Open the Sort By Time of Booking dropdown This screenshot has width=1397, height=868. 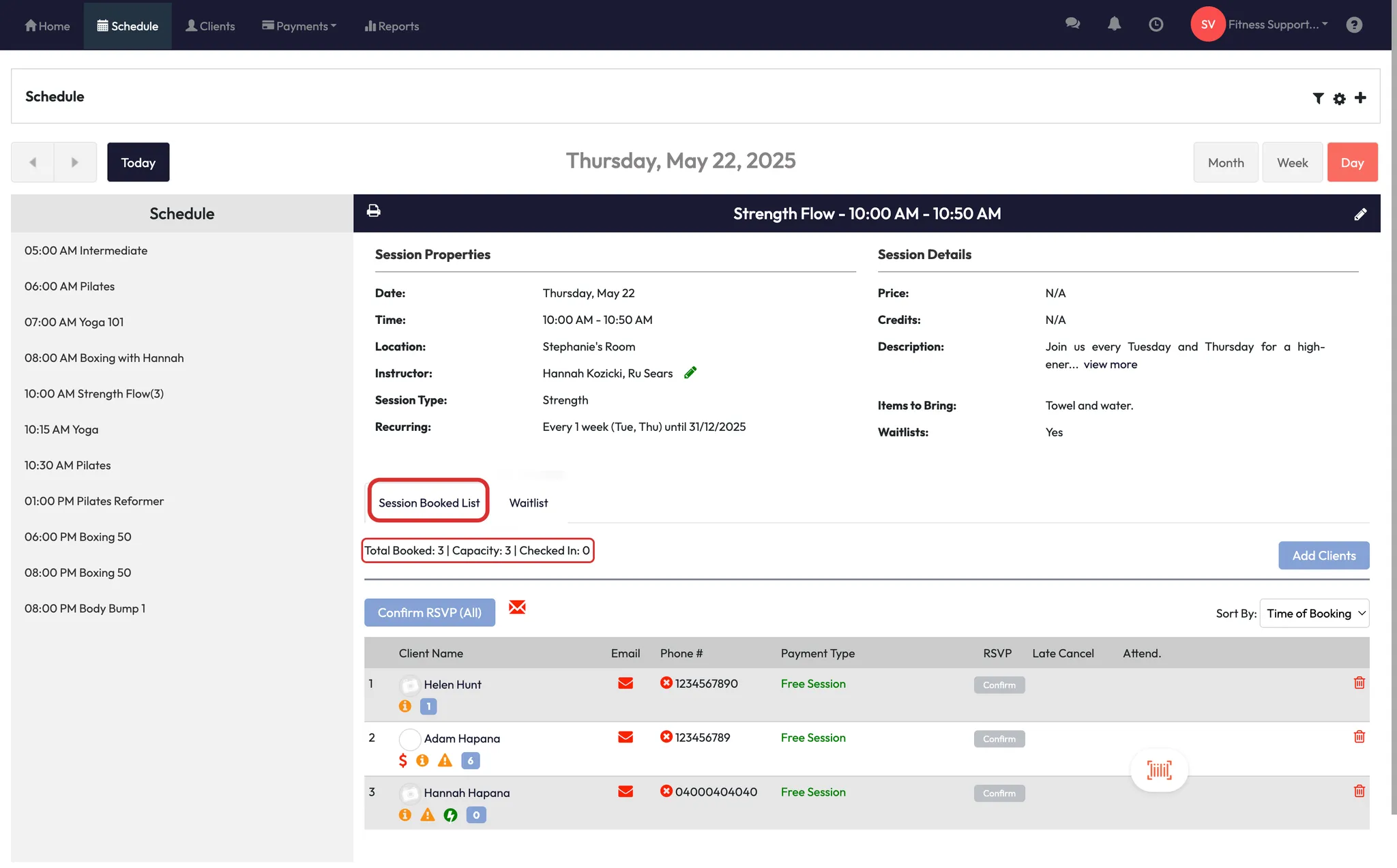pyautogui.click(x=1314, y=613)
